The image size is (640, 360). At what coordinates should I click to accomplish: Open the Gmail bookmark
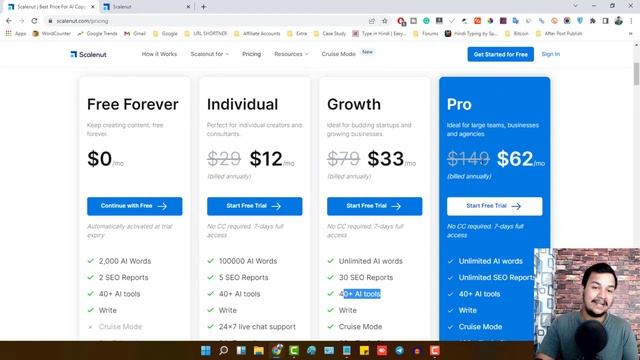point(135,33)
